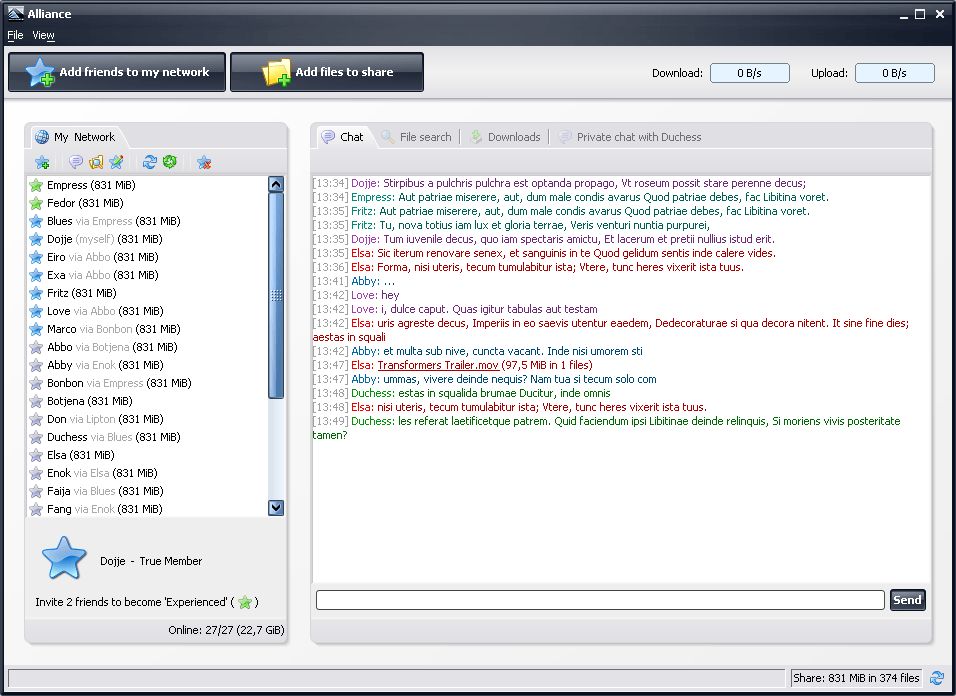
Task: Click the Send button in the chat
Action: [907, 600]
